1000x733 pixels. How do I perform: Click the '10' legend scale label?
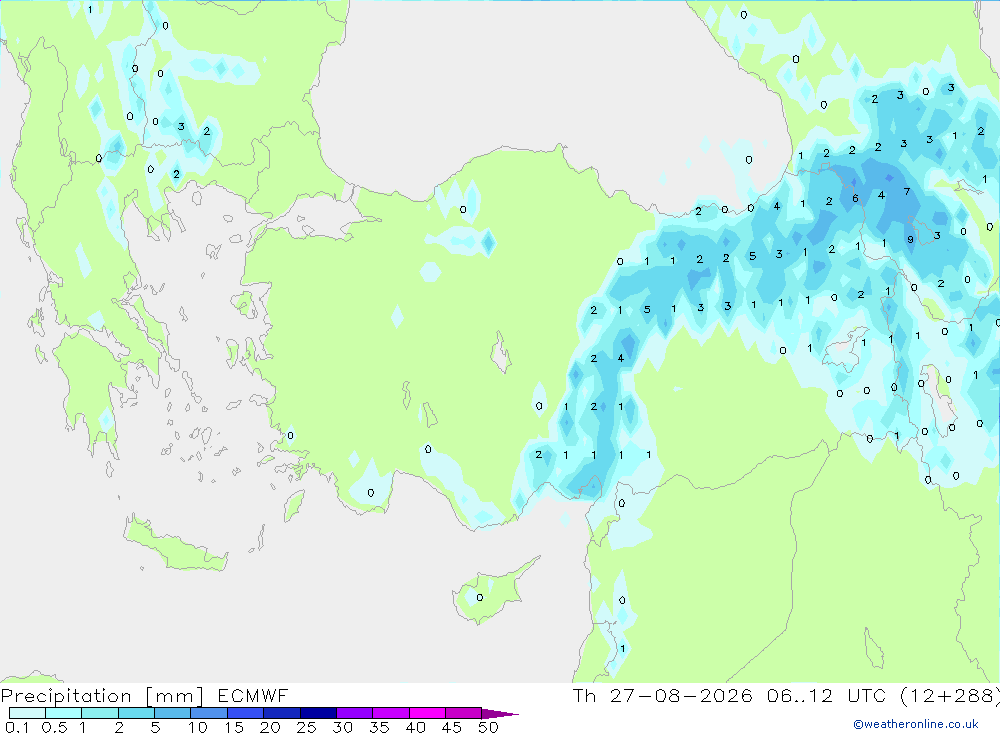[x=198, y=727]
